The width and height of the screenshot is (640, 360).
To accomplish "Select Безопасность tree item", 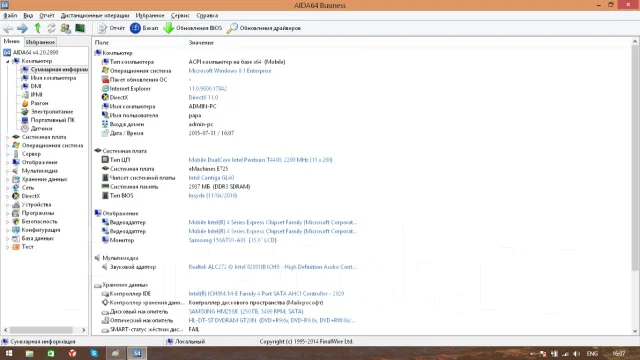I will (35, 222).
